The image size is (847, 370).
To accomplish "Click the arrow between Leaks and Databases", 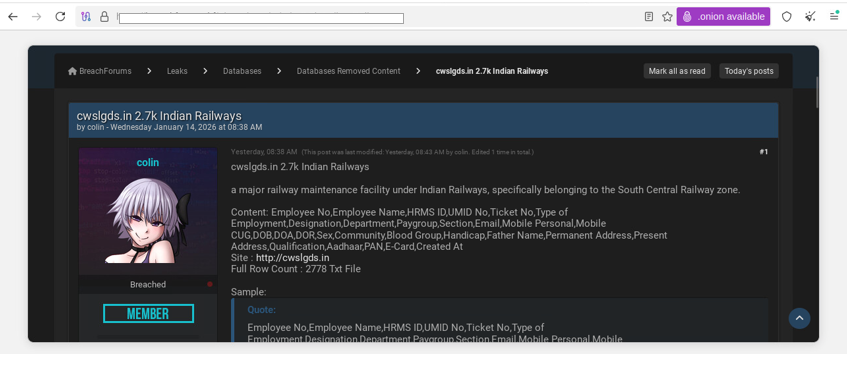I will coord(205,71).
